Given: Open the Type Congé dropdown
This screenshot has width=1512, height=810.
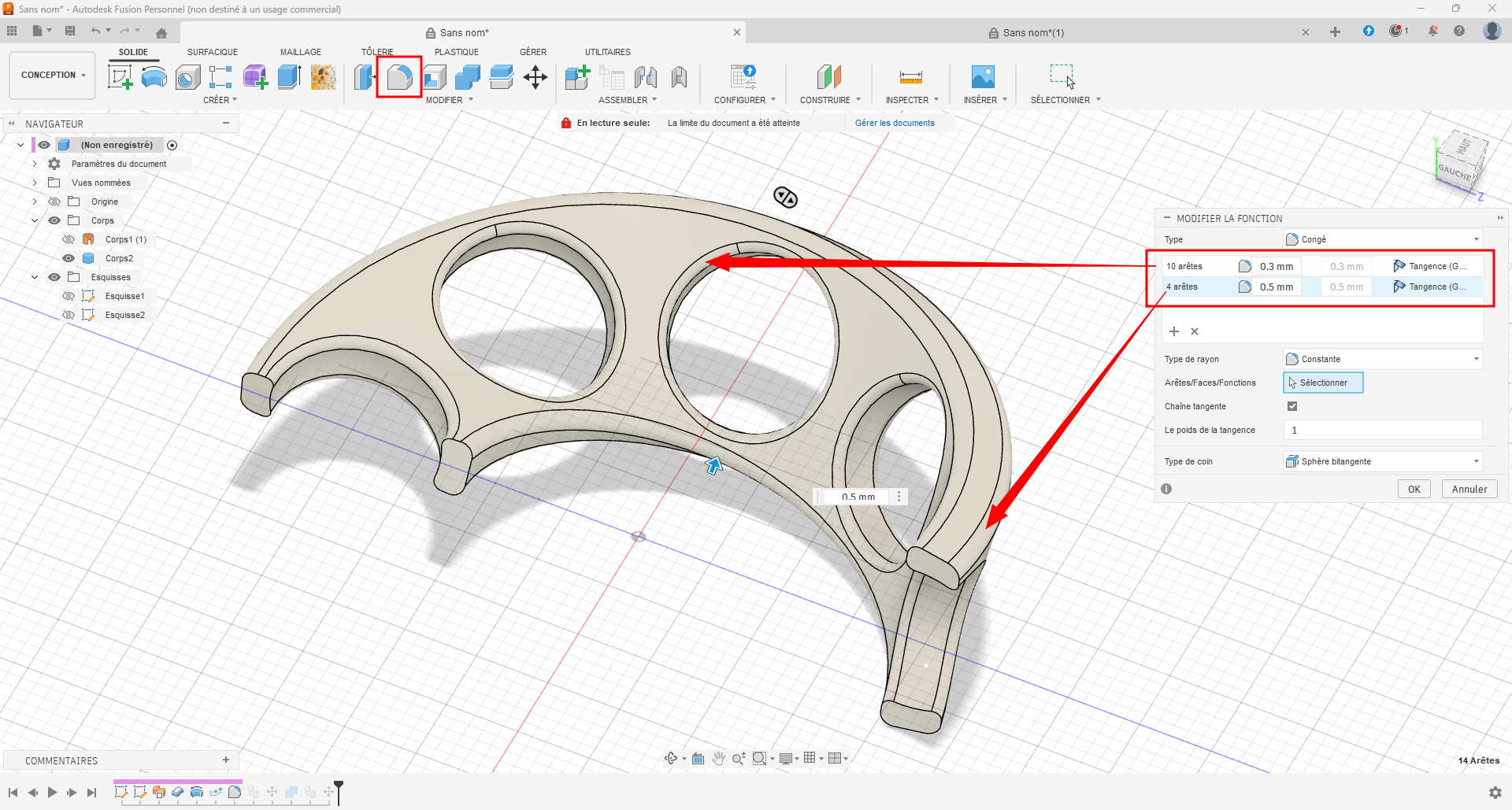Looking at the screenshot, I should coord(1383,239).
